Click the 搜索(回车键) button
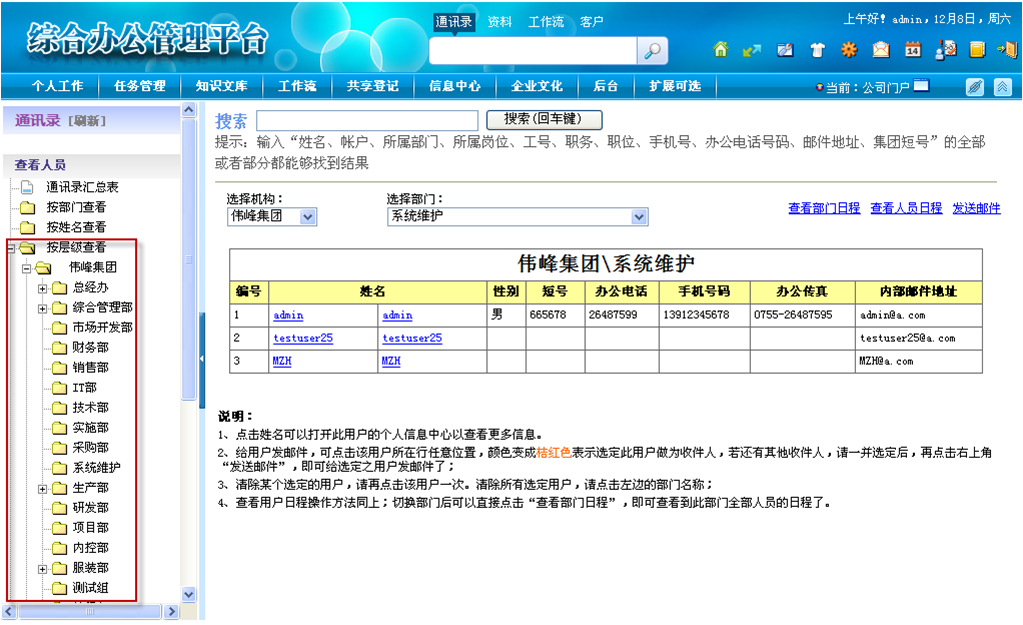Screen dimensions: 1023x625 tap(544, 119)
